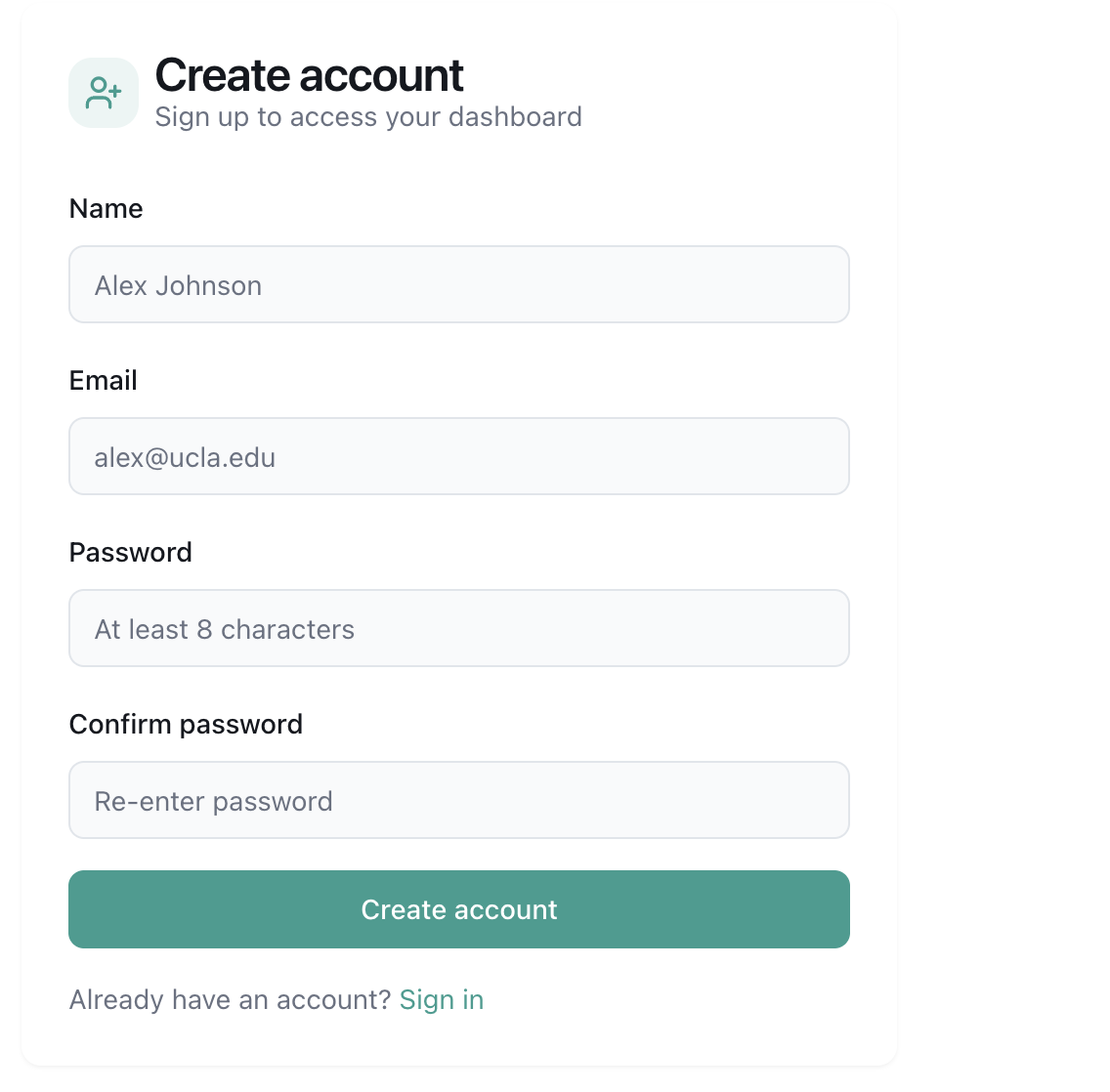This screenshot has width=1110, height=1092.
Task: Click the 'At least 8 characters' placeholder
Action: [225, 630]
